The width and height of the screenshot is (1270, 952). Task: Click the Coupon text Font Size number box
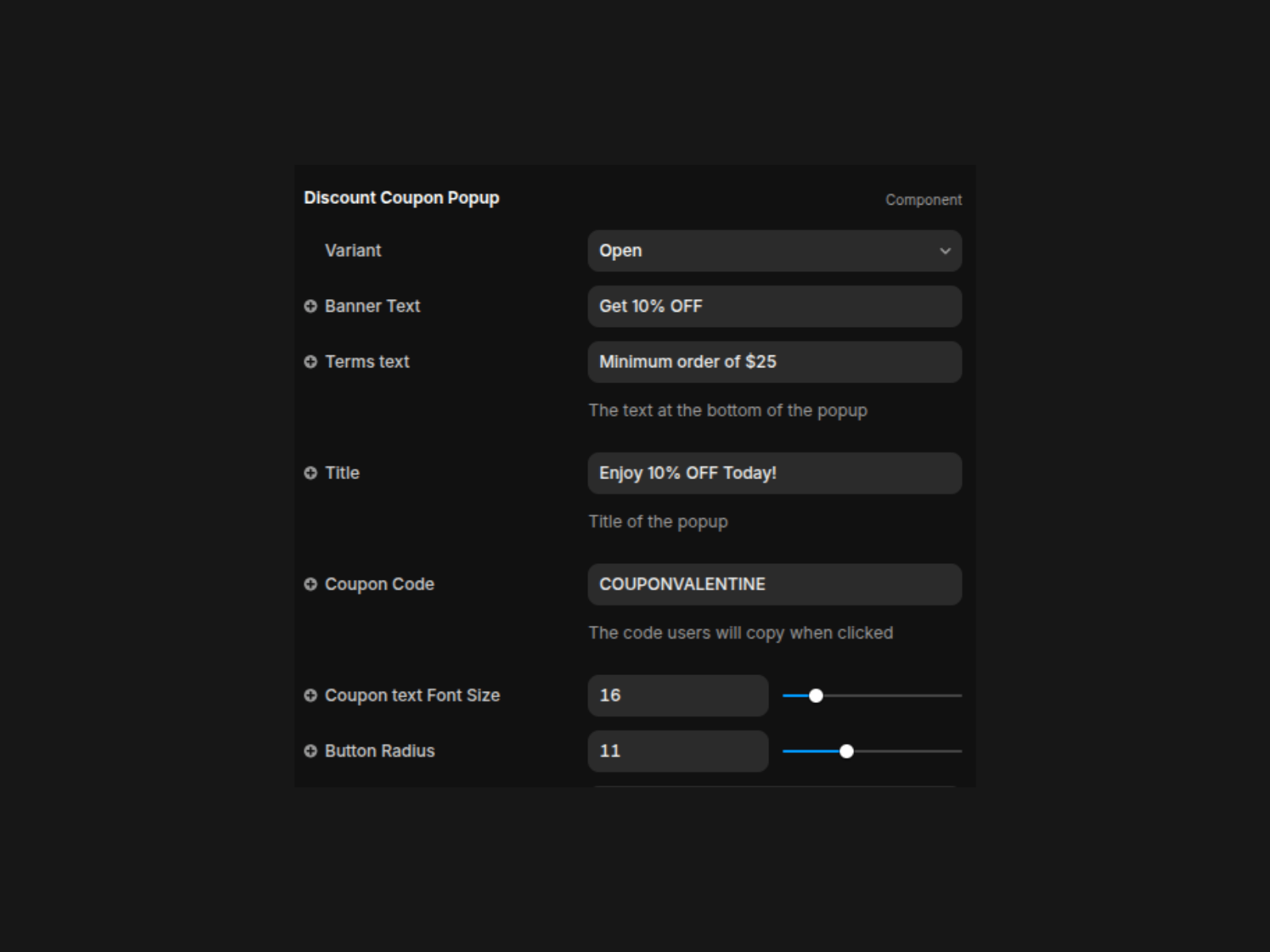[677, 695]
